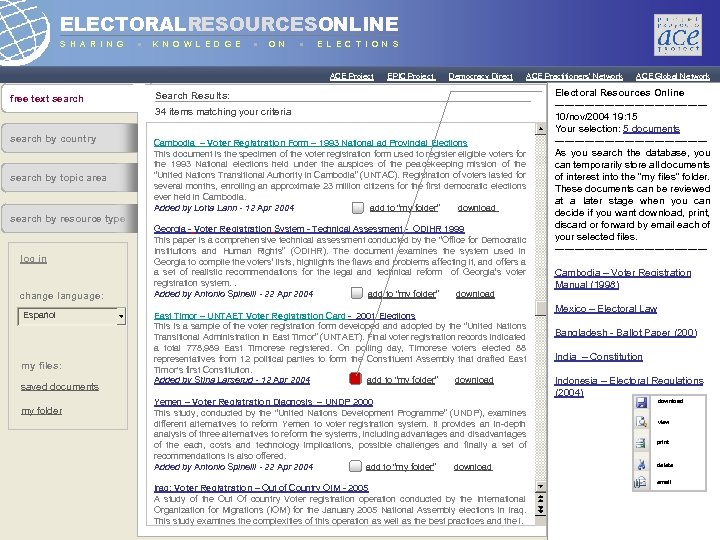Open Iraq Voter Registration OIM result
The width and height of the screenshot is (720, 540).
[261, 488]
